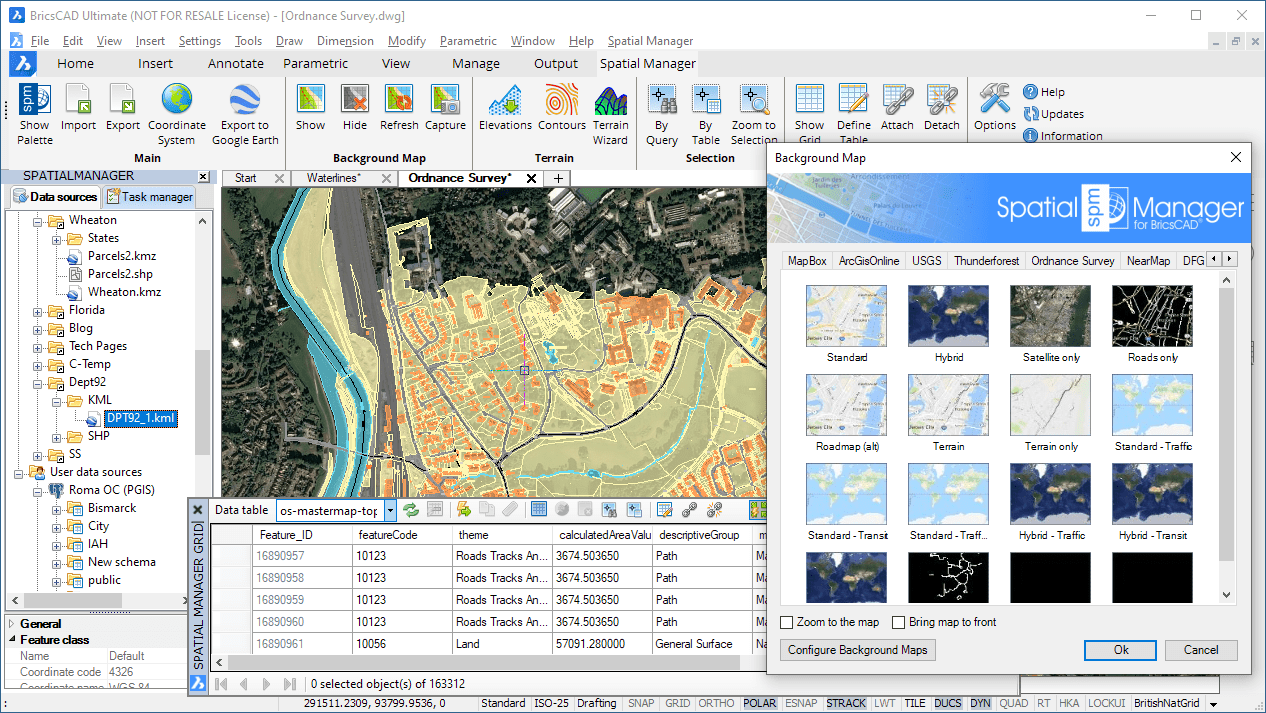Select the Roads only map thumbnail
The height and width of the screenshot is (713, 1266).
[x=1153, y=316]
